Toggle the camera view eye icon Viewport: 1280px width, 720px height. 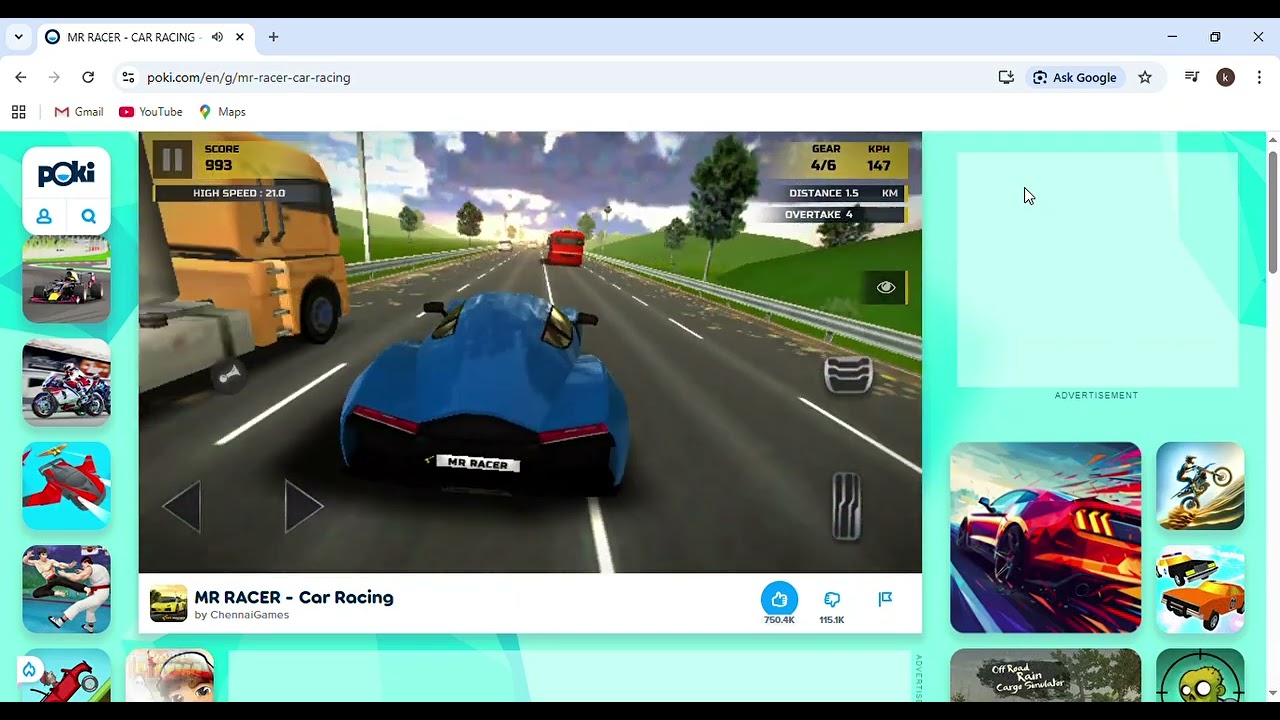pyautogui.click(x=886, y=287)
